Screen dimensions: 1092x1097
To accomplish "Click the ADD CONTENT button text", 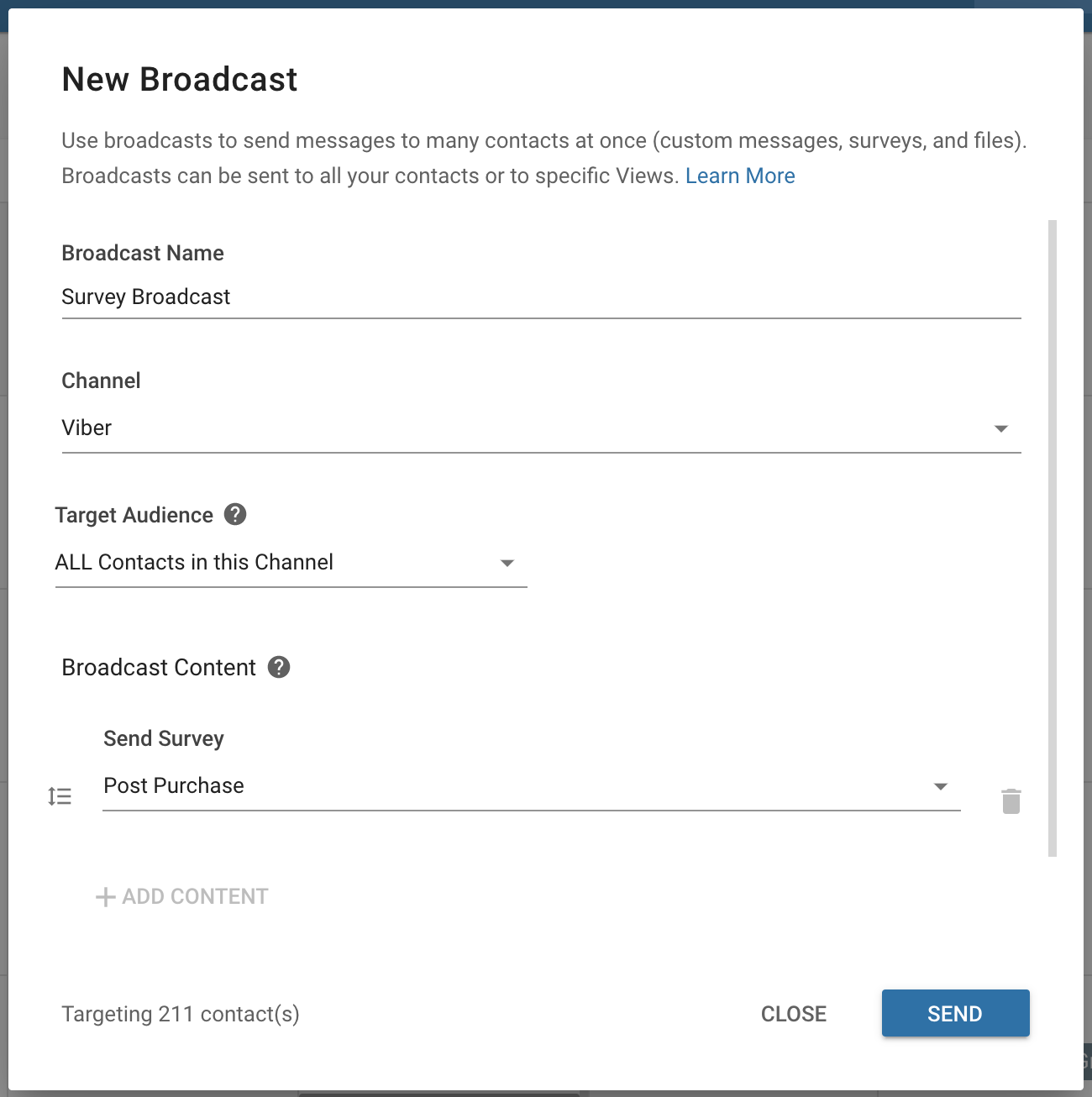I will coord(195,897).
